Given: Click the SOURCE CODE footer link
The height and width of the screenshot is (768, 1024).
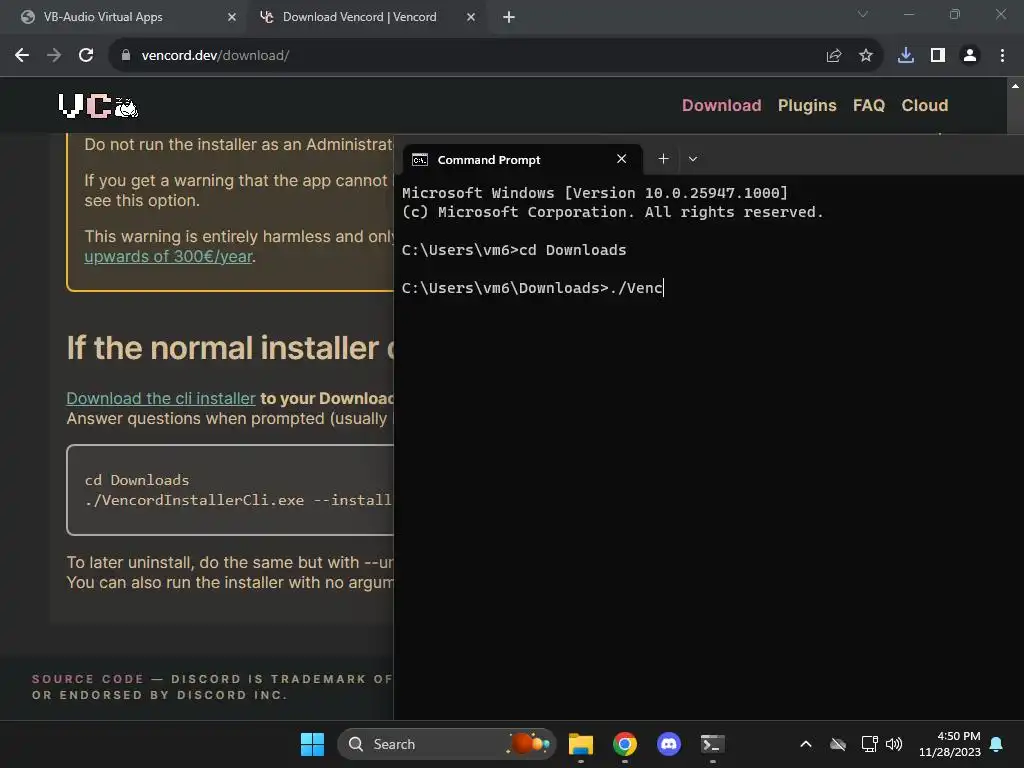Looking at the screenshot, I should (88, 679).
